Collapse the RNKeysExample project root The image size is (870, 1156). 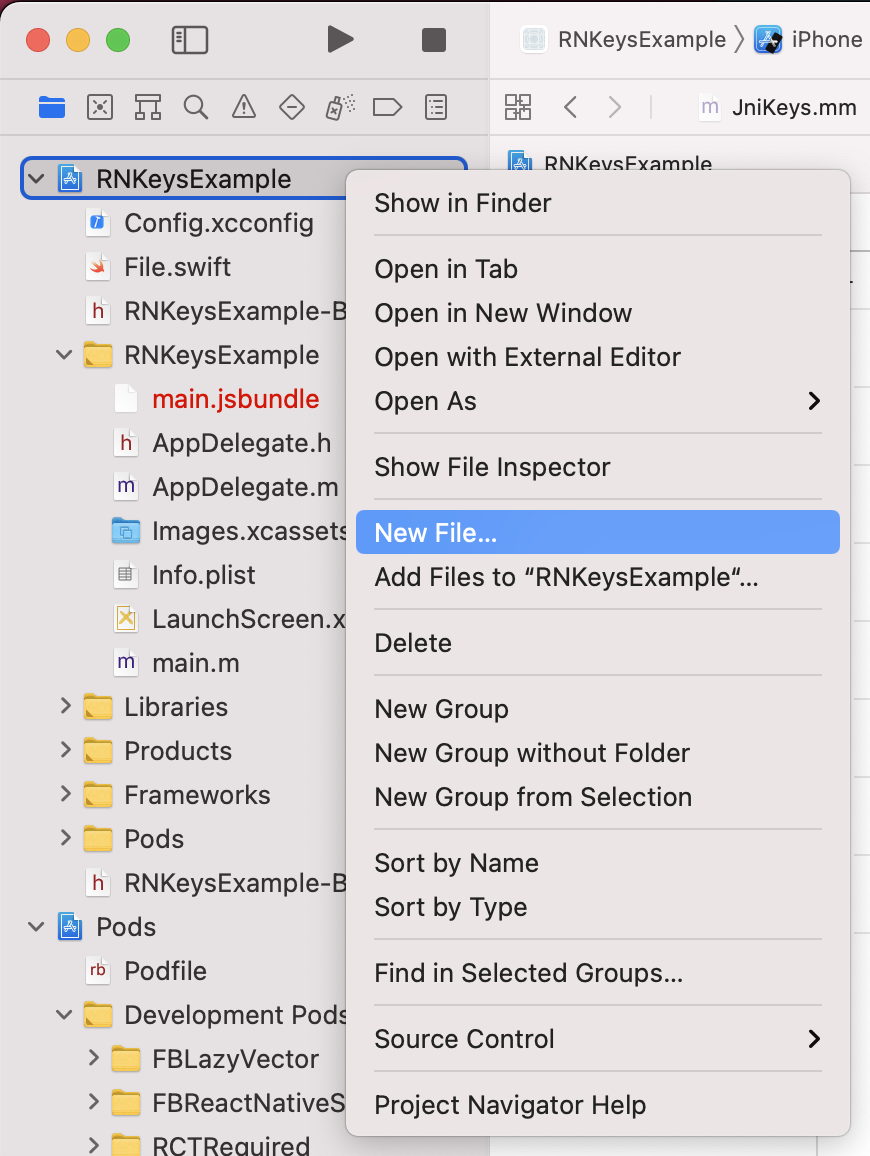point(36,178)
